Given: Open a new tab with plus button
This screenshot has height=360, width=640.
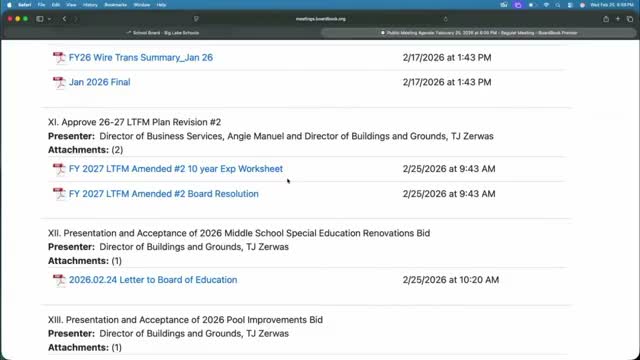Looking at the screenshot, I should click(618, 19).
